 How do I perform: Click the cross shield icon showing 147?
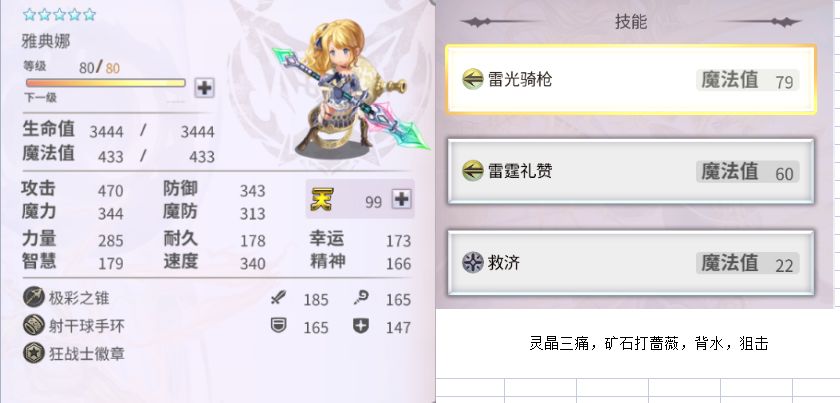click(x=361, y=325)
